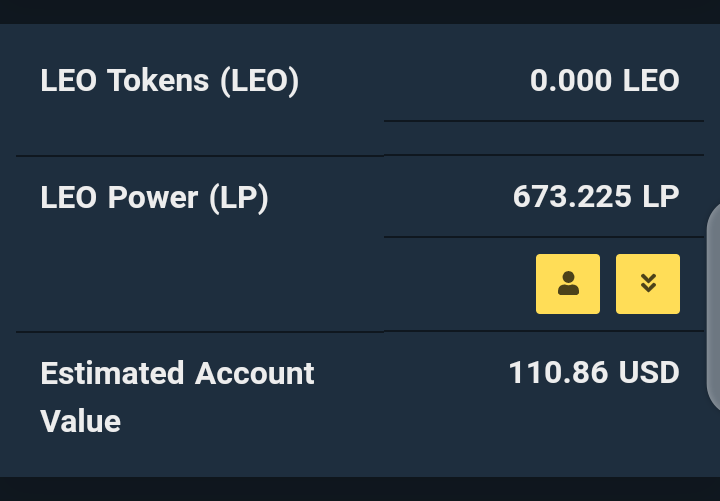Click the empty action row below 0.000 LEO
The height and width of the screenshot is (501, 720).
[544, 138]
